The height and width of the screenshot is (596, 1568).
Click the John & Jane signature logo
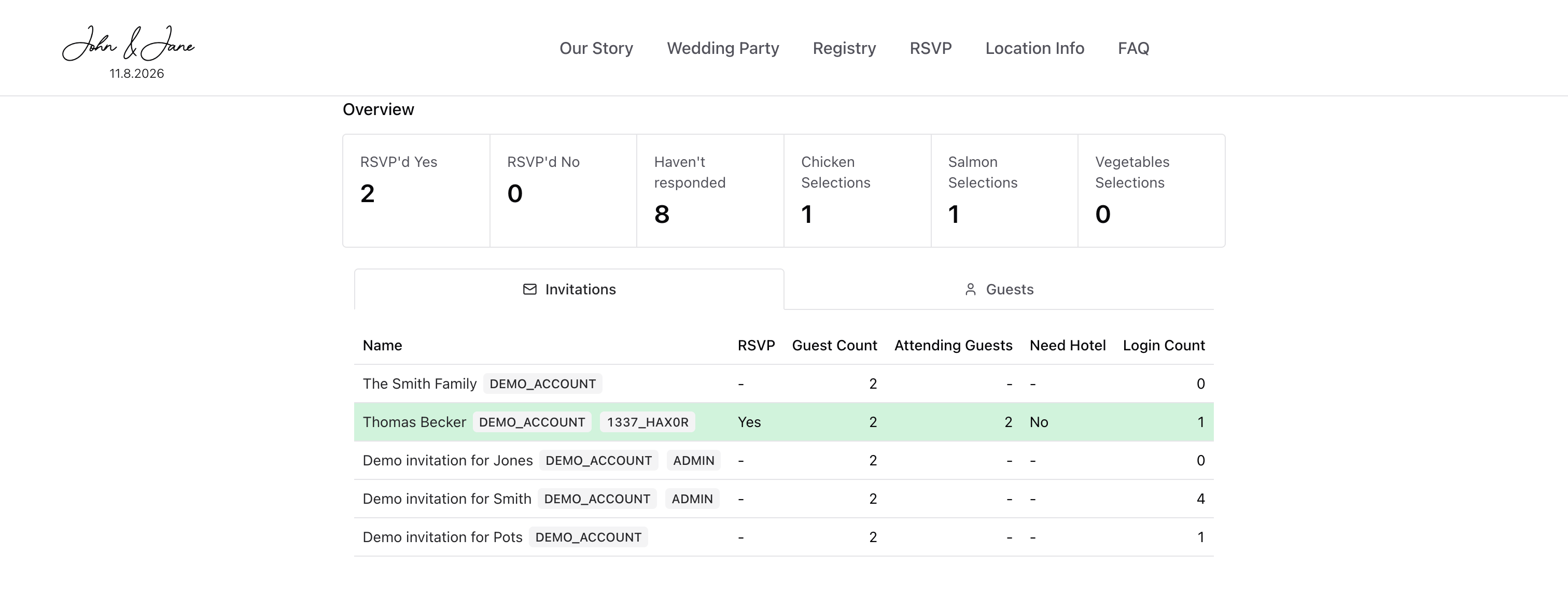coord(129,45)
